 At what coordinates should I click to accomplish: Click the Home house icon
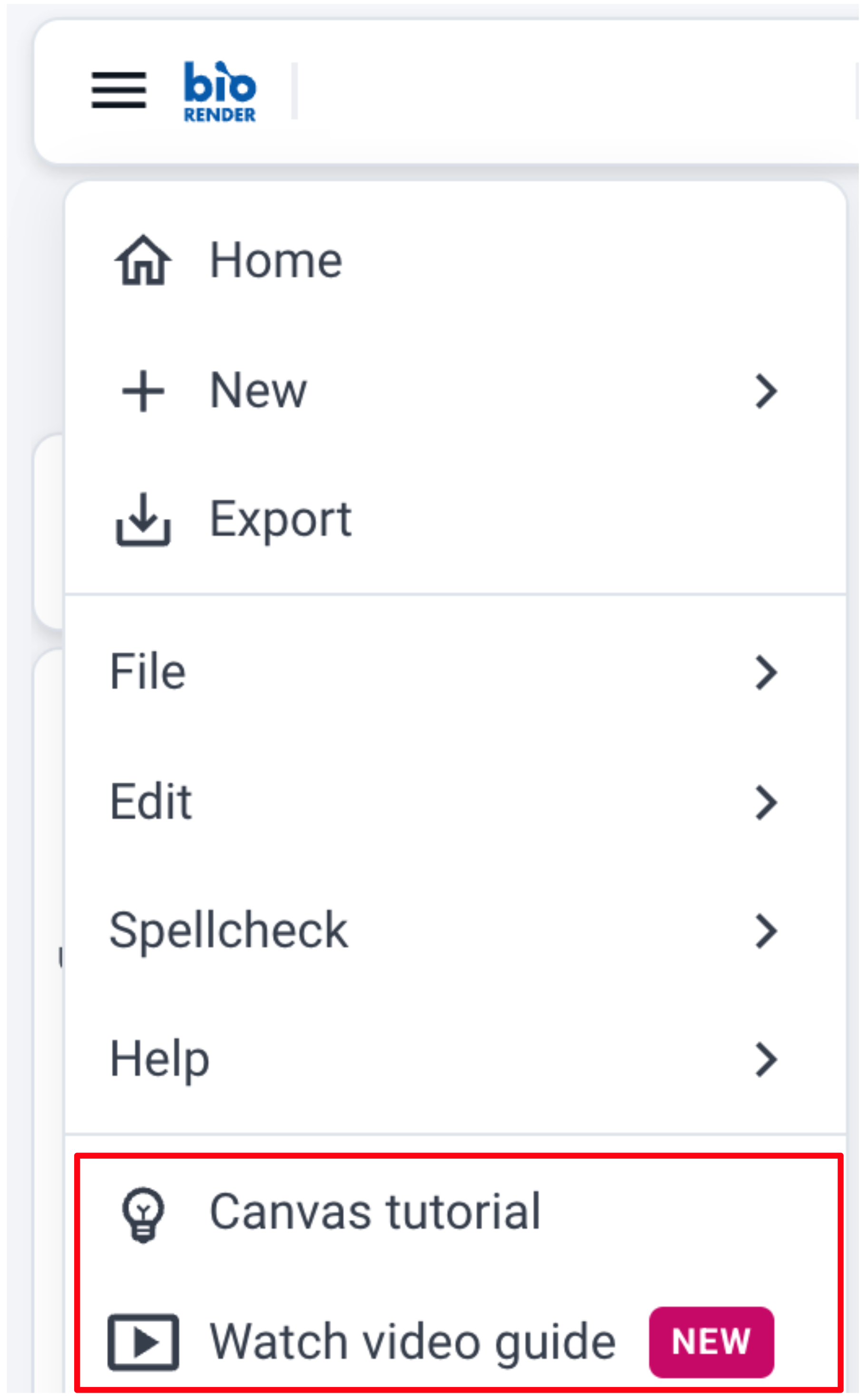coord(143,260)
